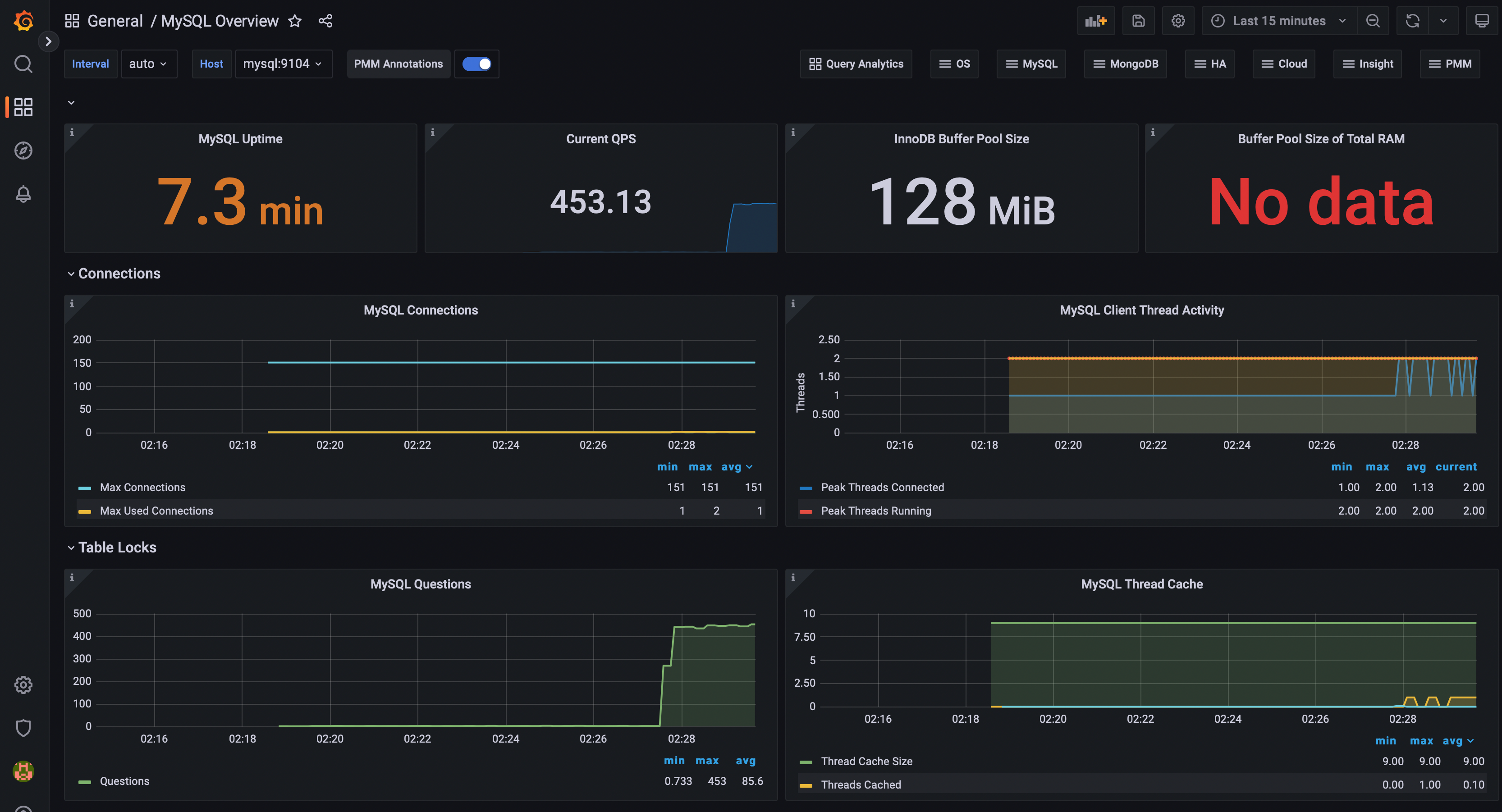The height and width of the screenshot is (812, 1502).
Task: Open the Interval auto dropdown
Action: tap(148, 64)
